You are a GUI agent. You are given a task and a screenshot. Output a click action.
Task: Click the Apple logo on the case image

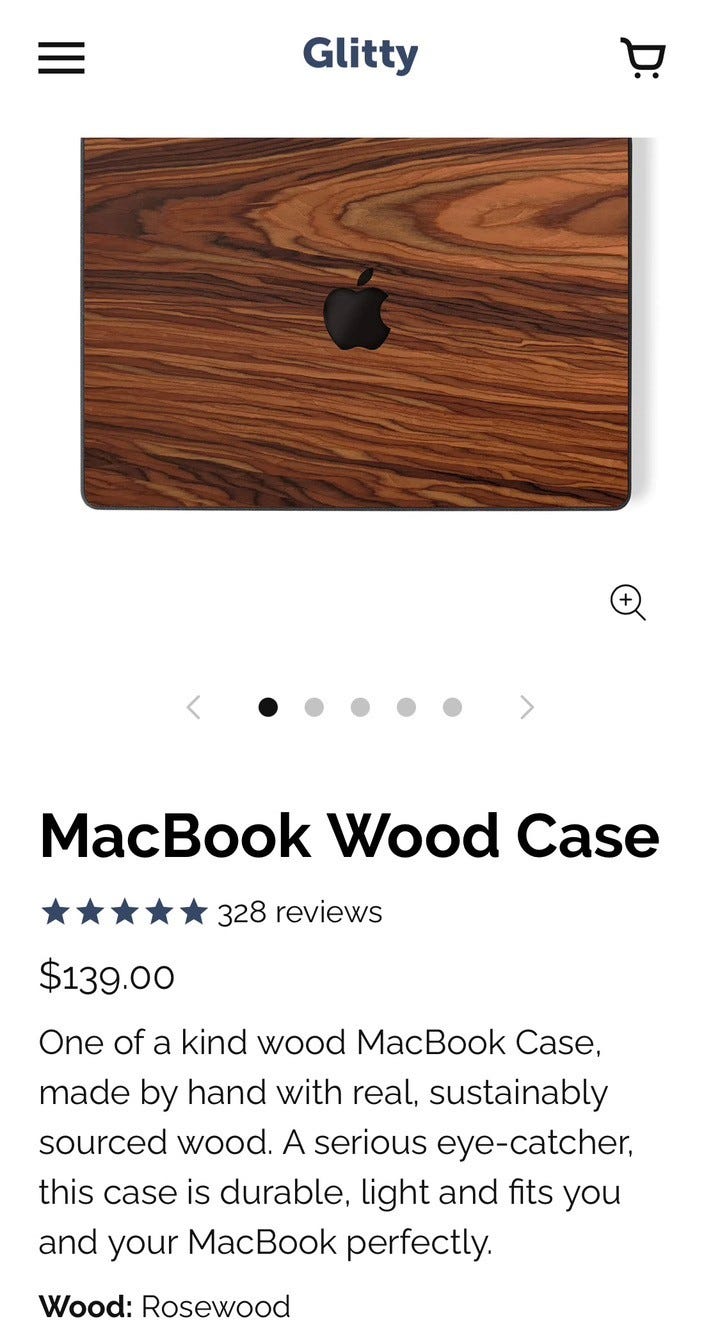coord(356,309)
